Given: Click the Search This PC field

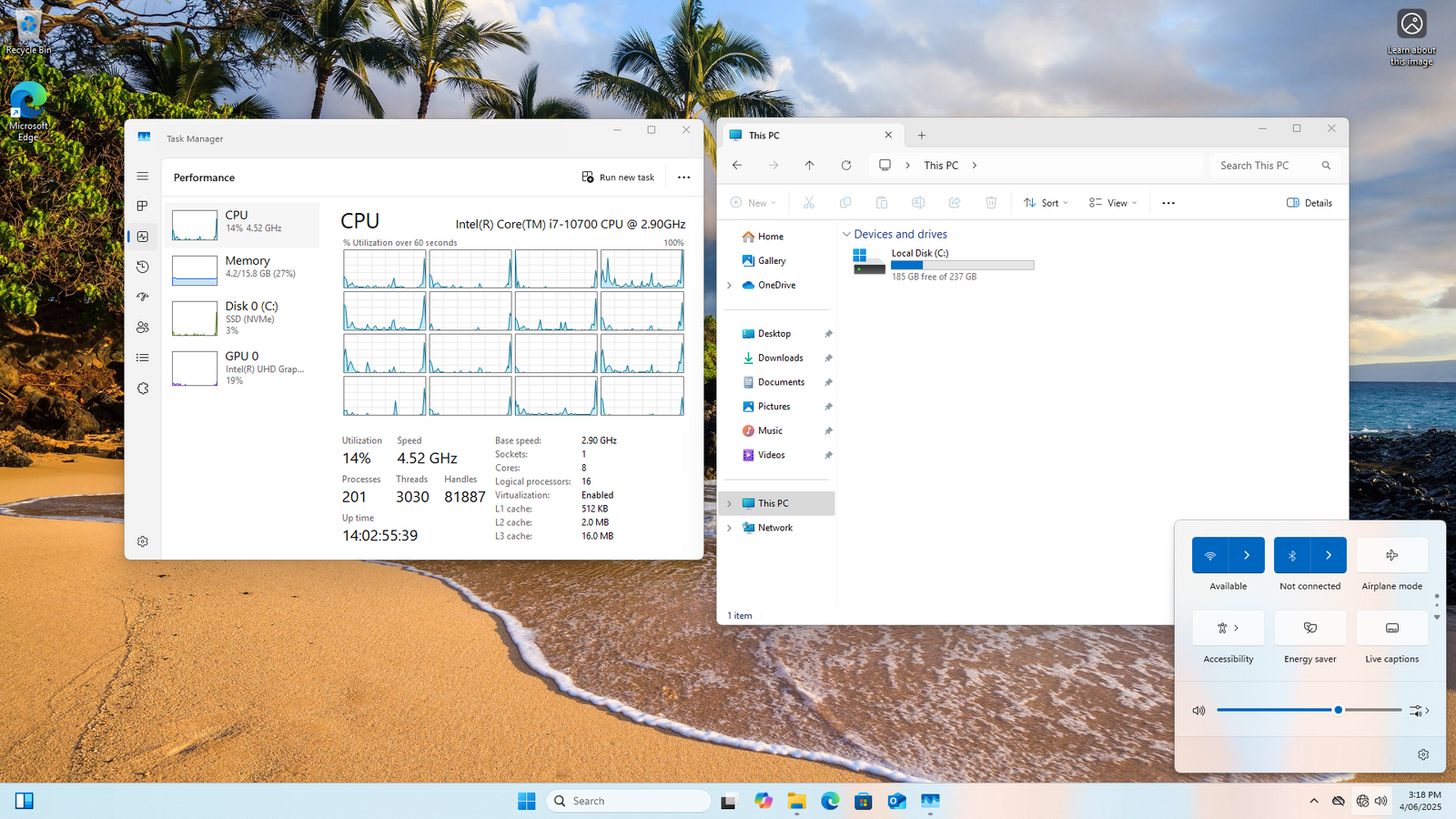Looking at the screenshot, I should 1275,166.
